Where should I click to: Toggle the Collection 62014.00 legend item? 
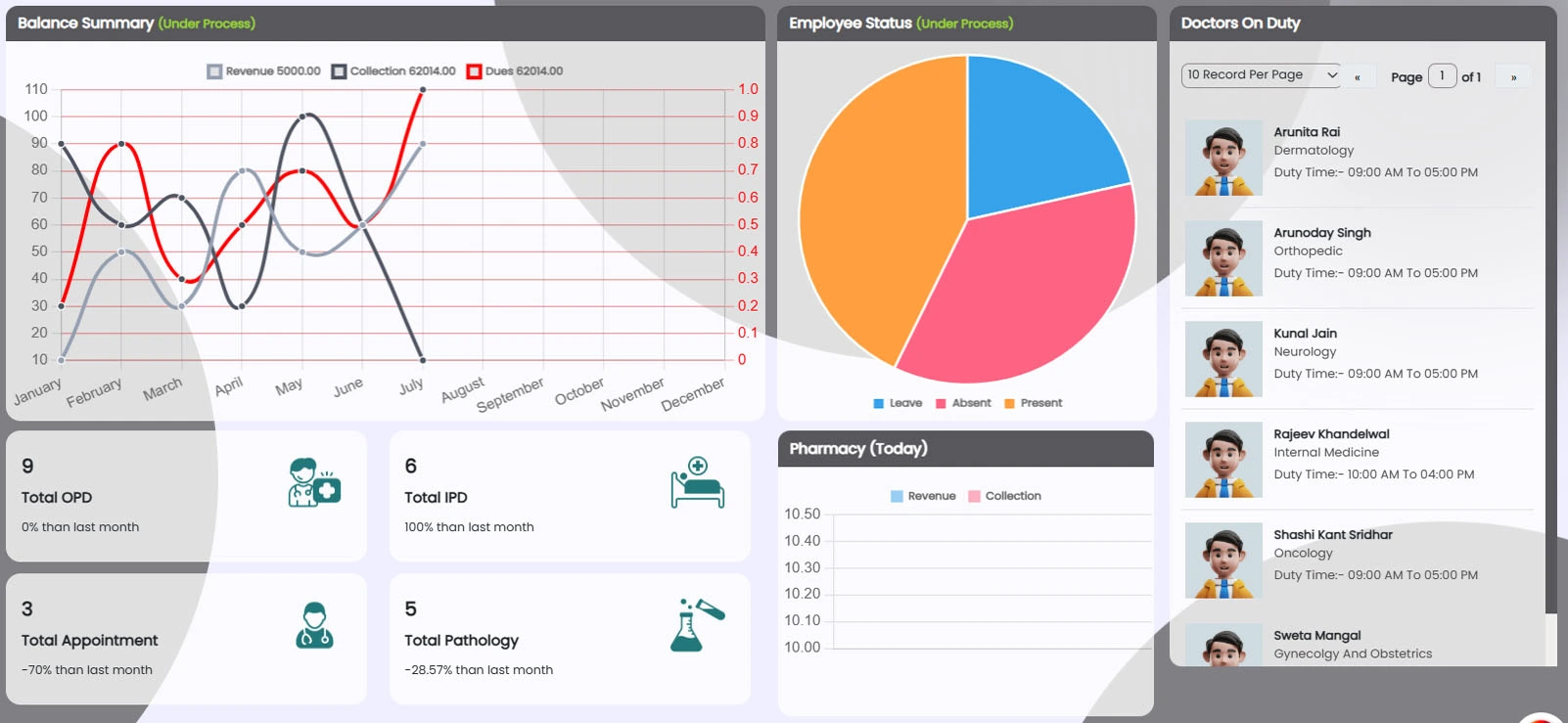coord(393,71)
